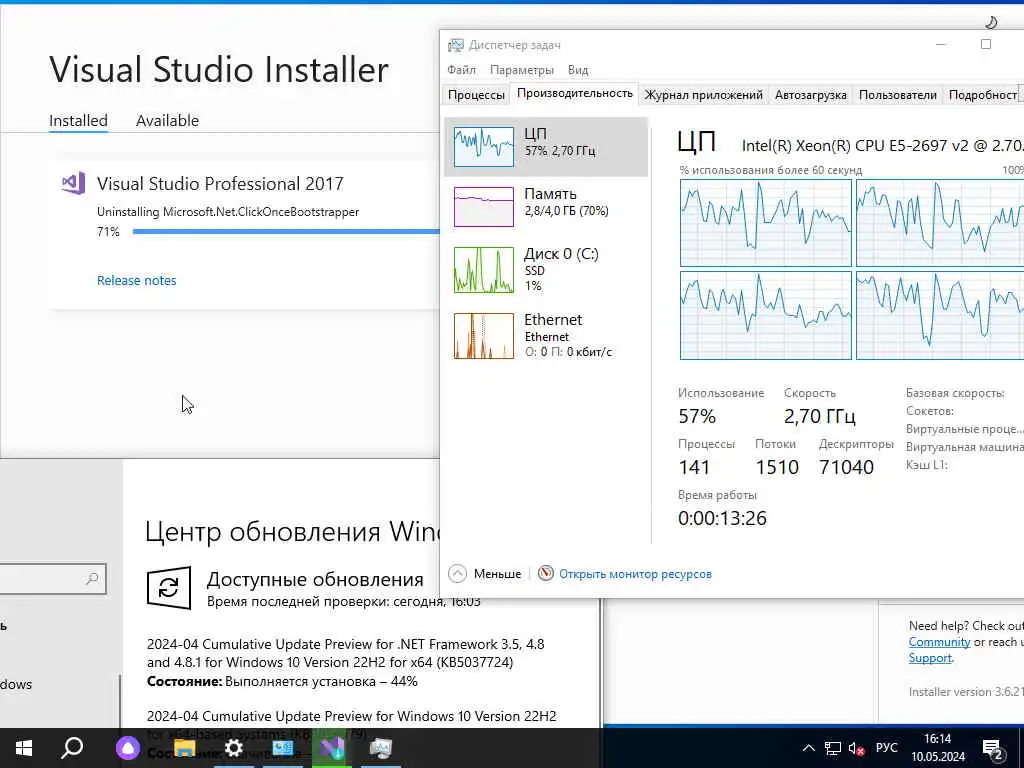Screen dimensions: 1024x768
Task: Select the Память memory graph thumbnail
Action: pyautogui.click(x=483, y=206)
